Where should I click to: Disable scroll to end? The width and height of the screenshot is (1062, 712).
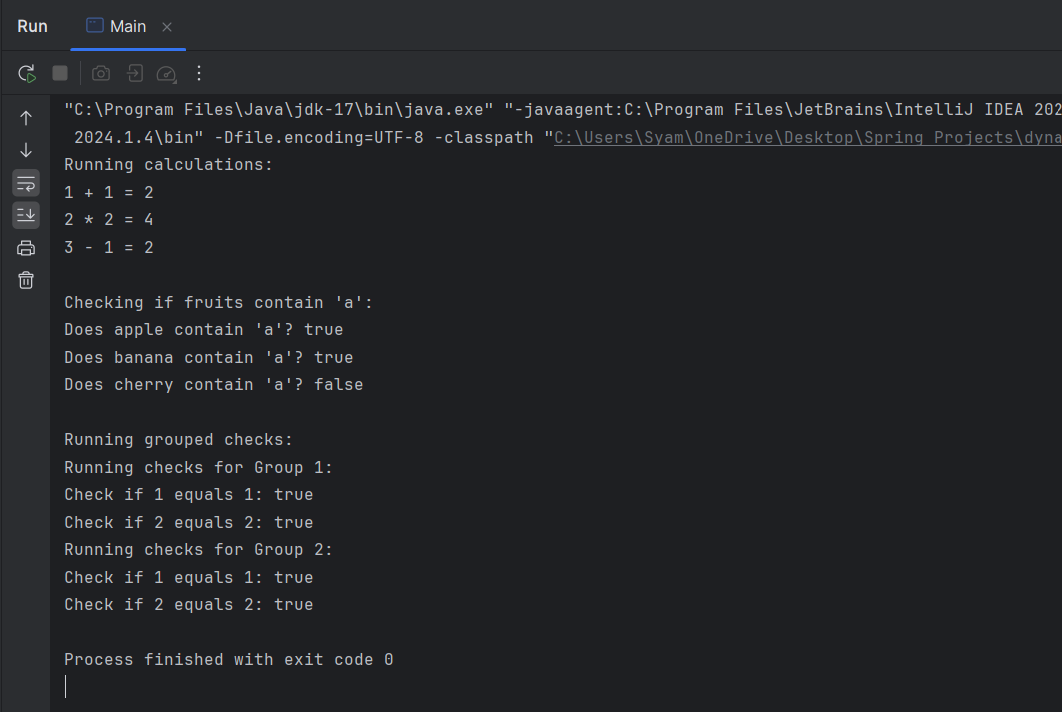click(x=25, y=215)
